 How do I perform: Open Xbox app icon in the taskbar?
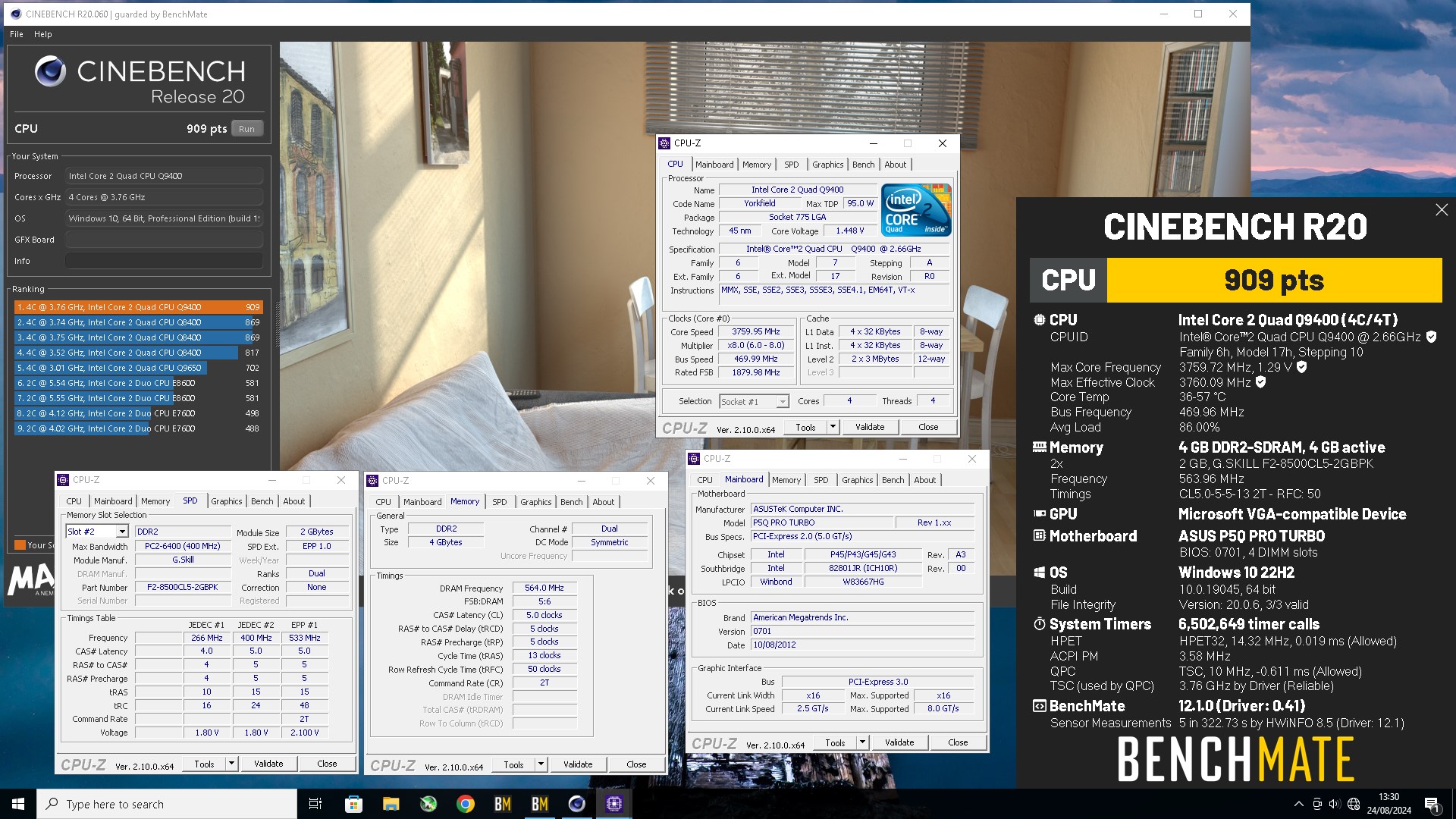tap(428, 804)
